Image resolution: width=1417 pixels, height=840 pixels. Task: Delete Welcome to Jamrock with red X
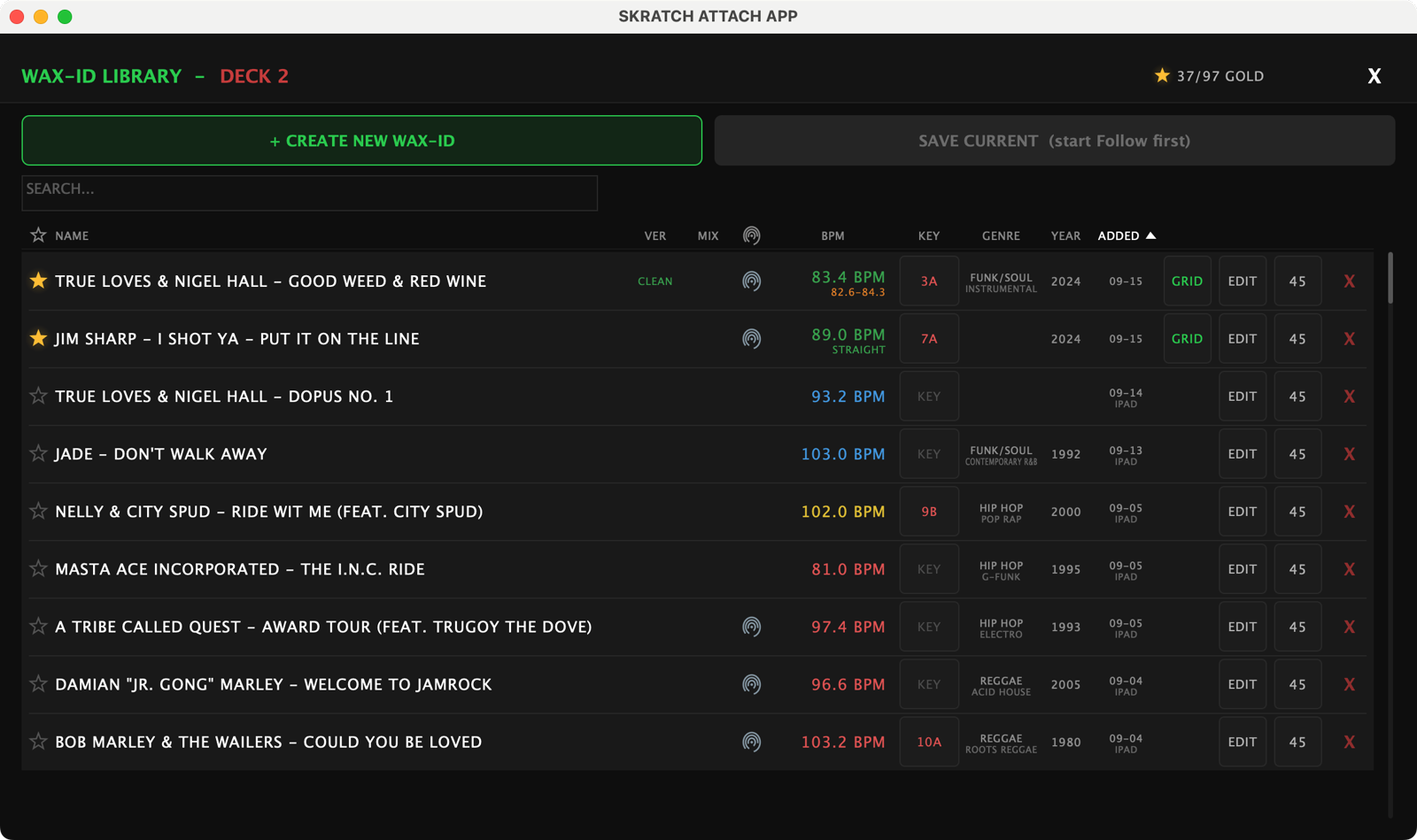(1350, 684)
